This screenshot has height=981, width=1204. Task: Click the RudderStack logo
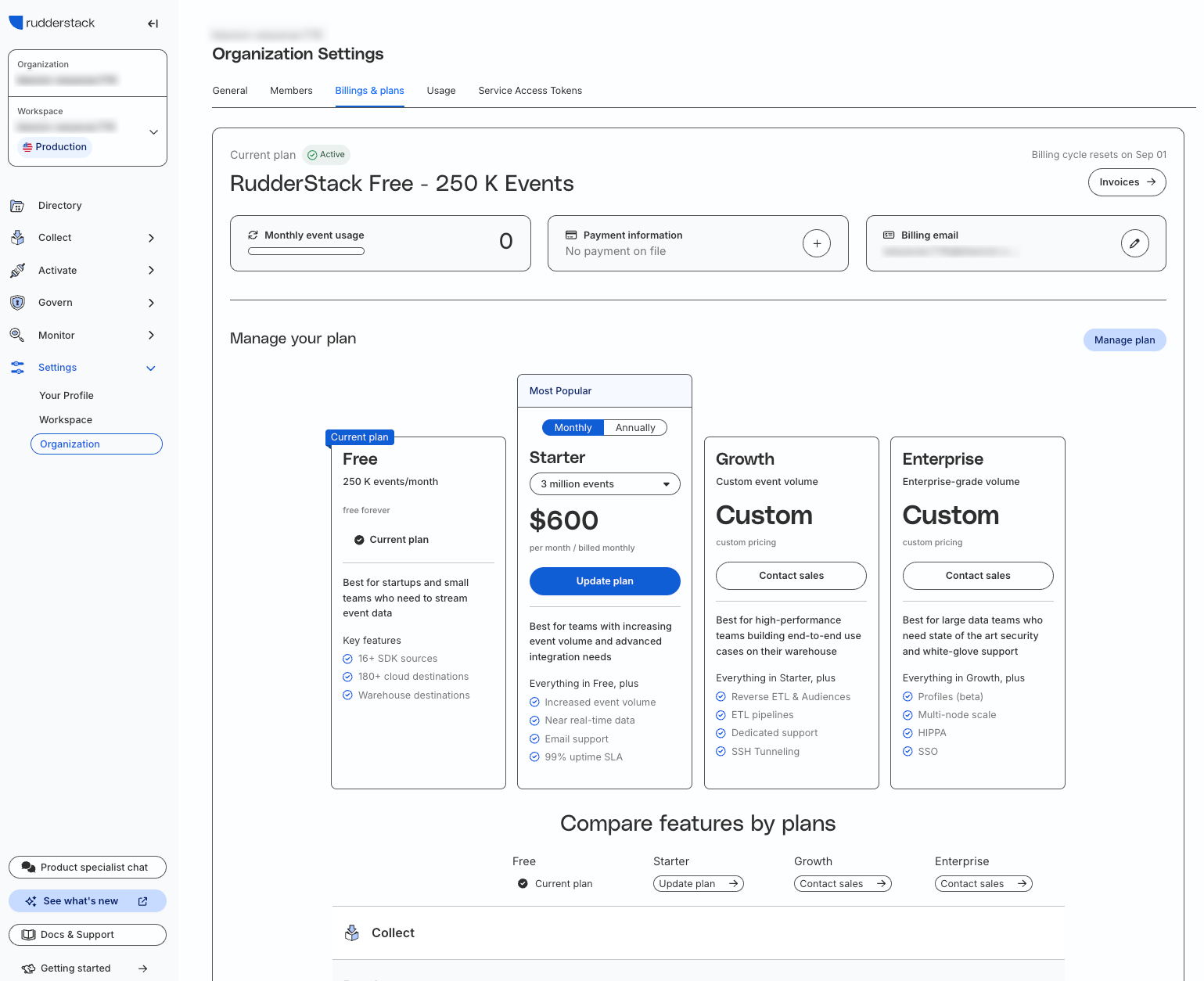pyautogui.click(x=52, y=23)
